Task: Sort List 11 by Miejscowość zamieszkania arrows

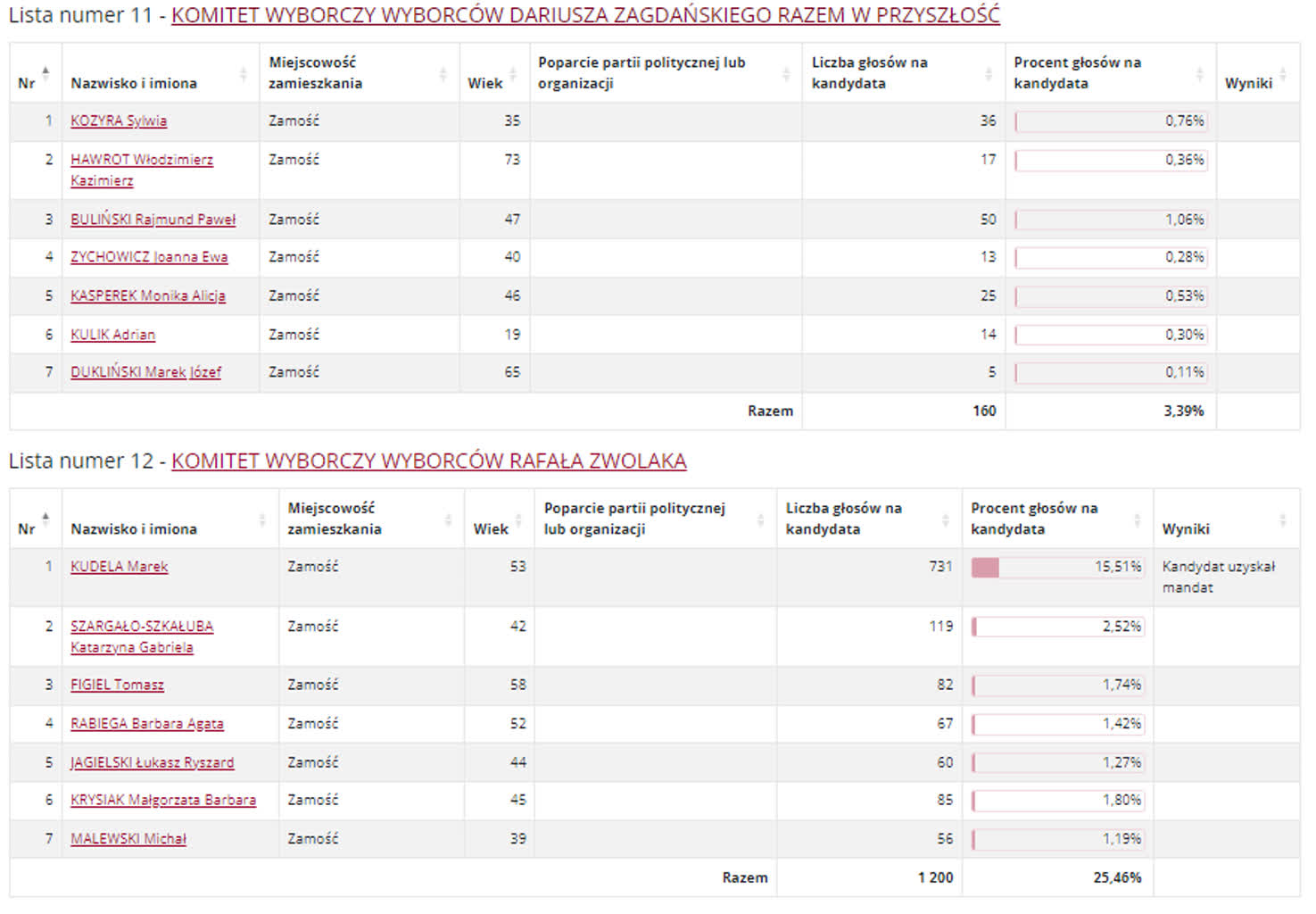Action: 443,73
